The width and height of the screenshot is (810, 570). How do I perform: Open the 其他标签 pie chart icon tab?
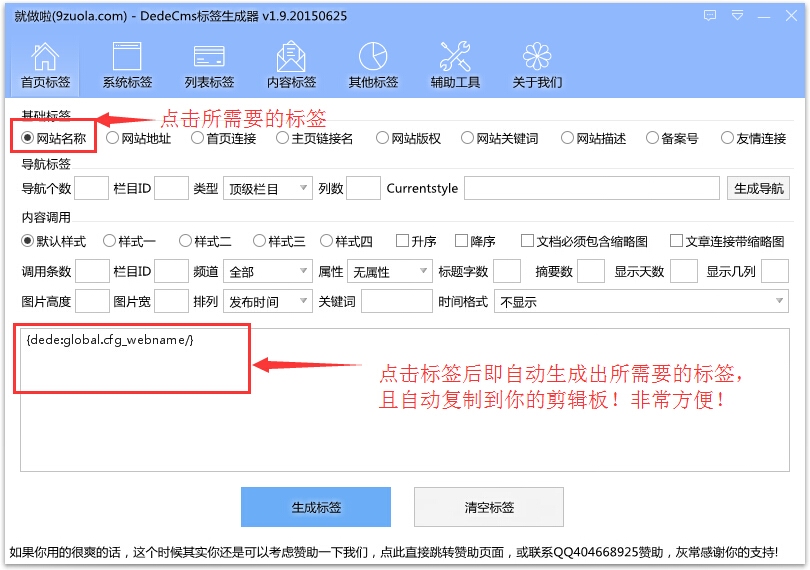tap(373, 66)
